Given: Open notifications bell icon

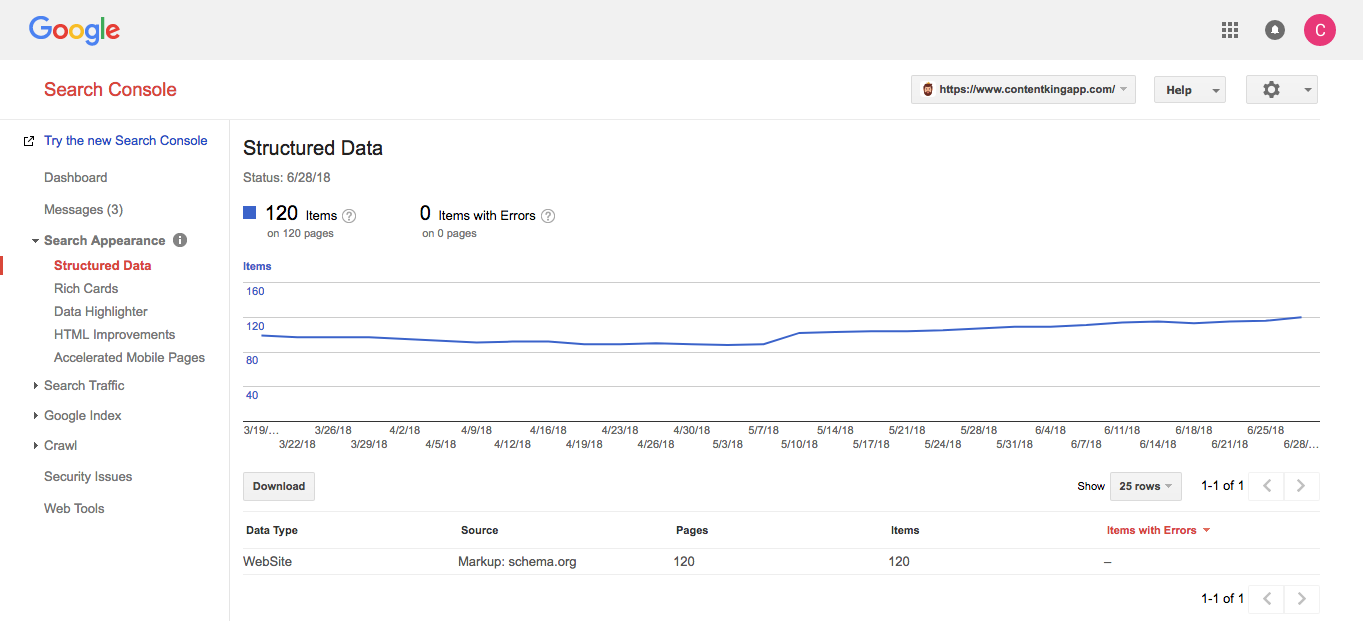Looking at the screenshot, I should [x=1275, y=30].
